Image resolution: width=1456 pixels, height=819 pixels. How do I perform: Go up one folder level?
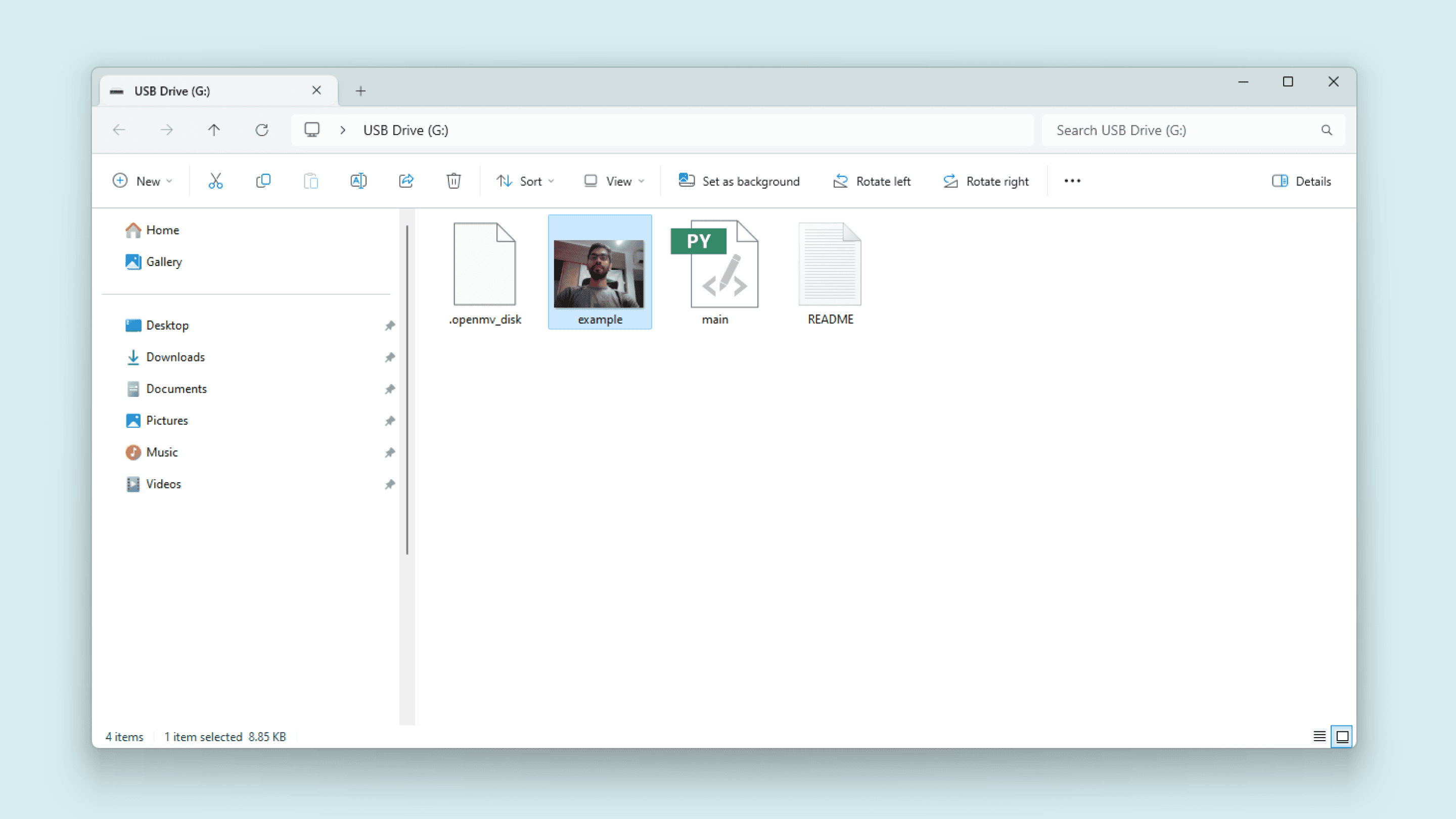pos(214,130)
